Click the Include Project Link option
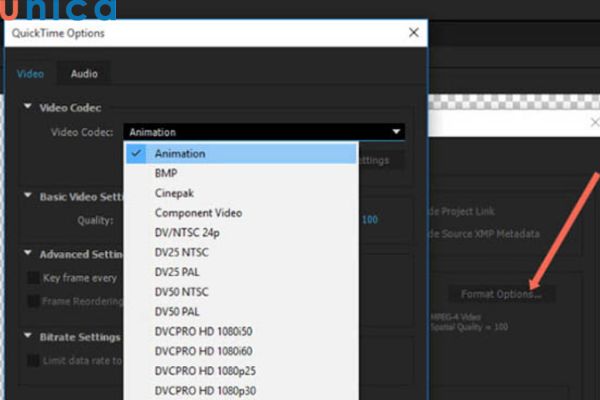Viewport: 600px width, 400px height. (x=461, y=211)
